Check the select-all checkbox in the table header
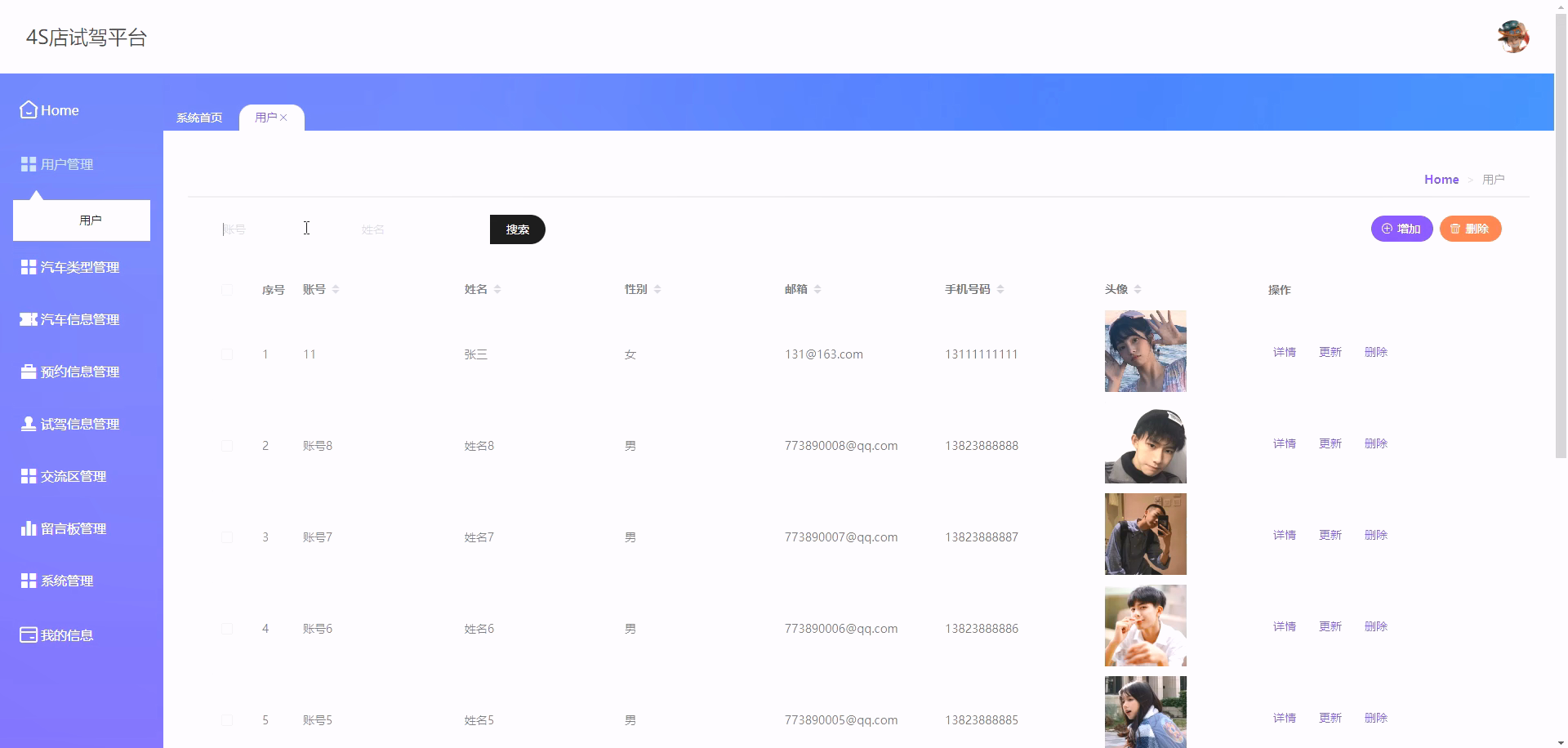 tap(227, 290)
